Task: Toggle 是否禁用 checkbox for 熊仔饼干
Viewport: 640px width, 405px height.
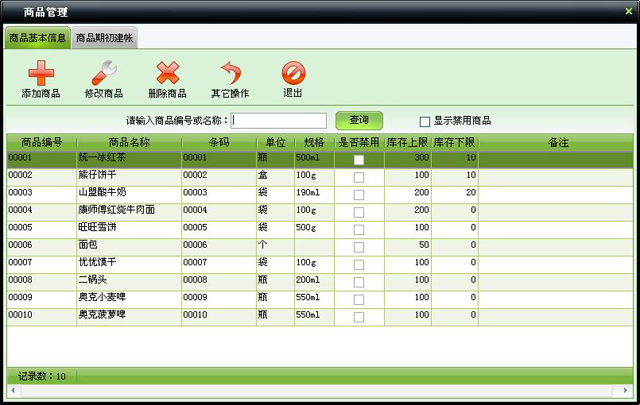Action: 358,176
